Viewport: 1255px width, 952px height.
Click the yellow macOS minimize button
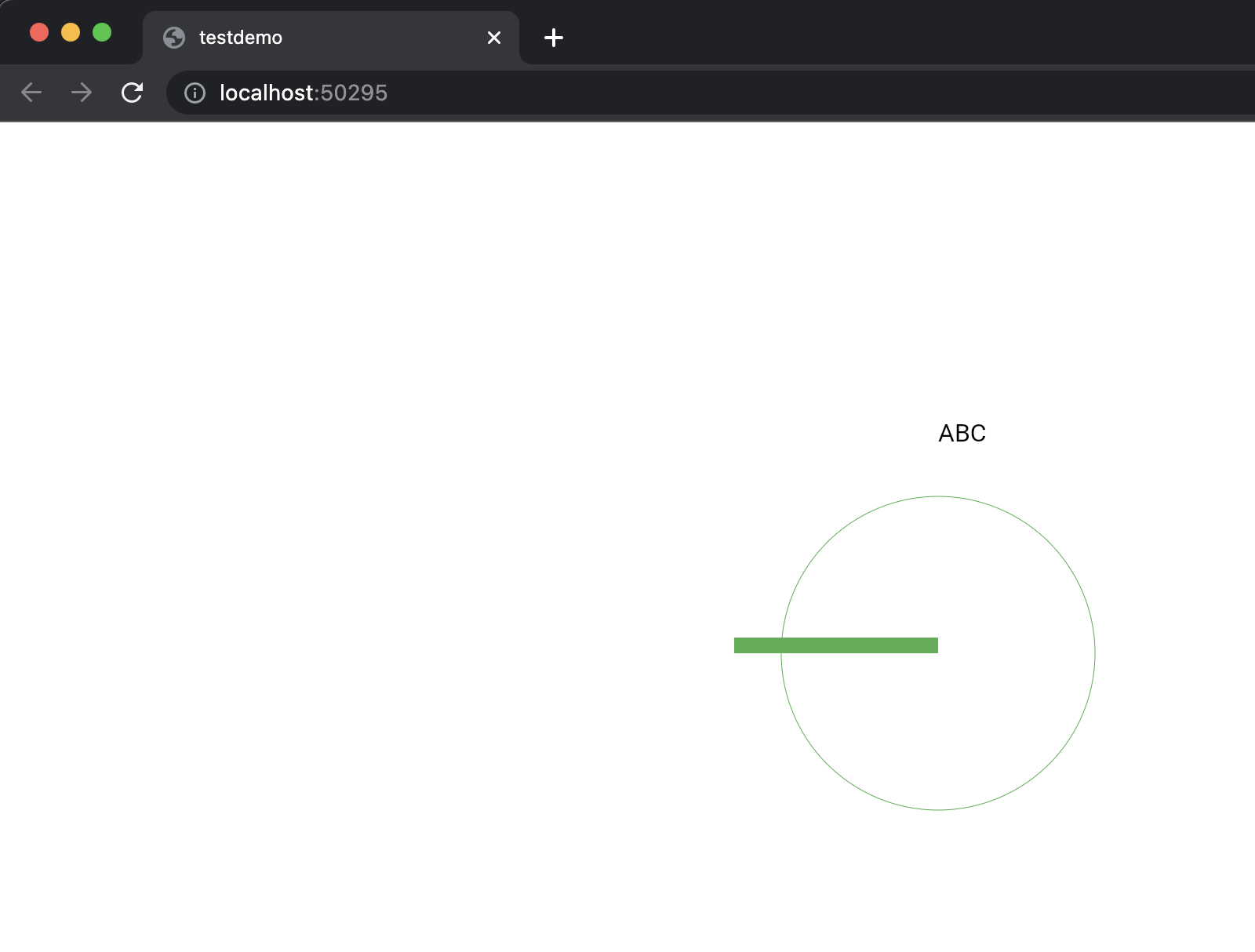pyautogui.click(x=71, y=31)
